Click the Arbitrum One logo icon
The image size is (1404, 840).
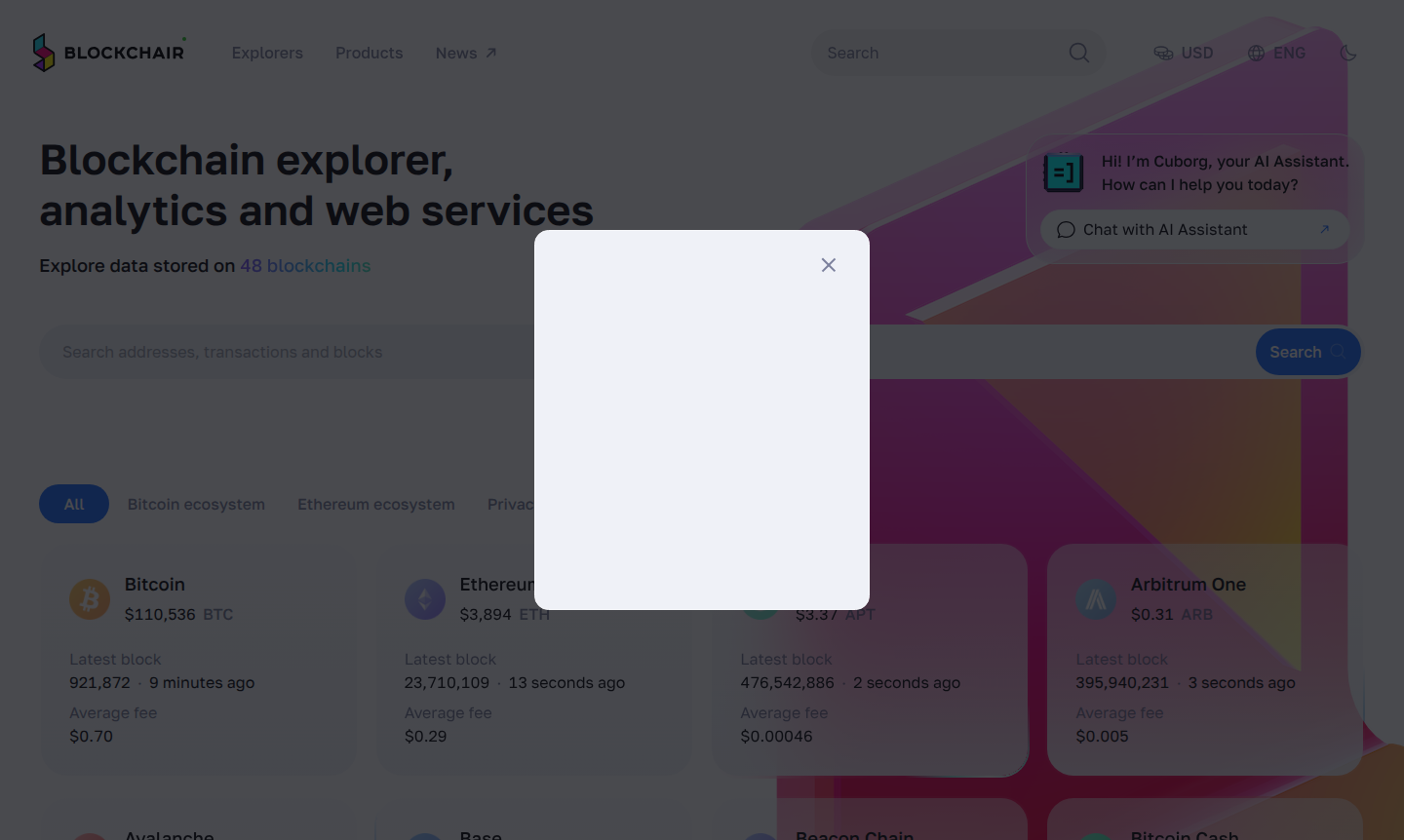pyautogui.click(x=1096, y=598)
